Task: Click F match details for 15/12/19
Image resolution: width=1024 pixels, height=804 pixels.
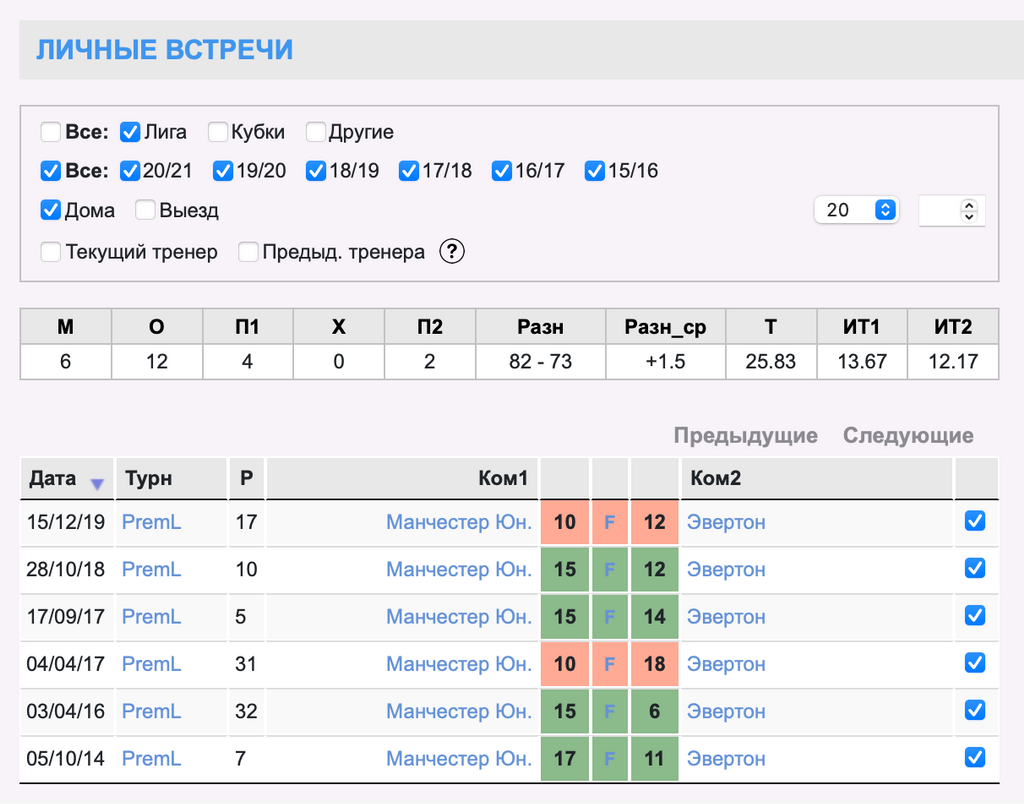Action: (x=610, y=523)
